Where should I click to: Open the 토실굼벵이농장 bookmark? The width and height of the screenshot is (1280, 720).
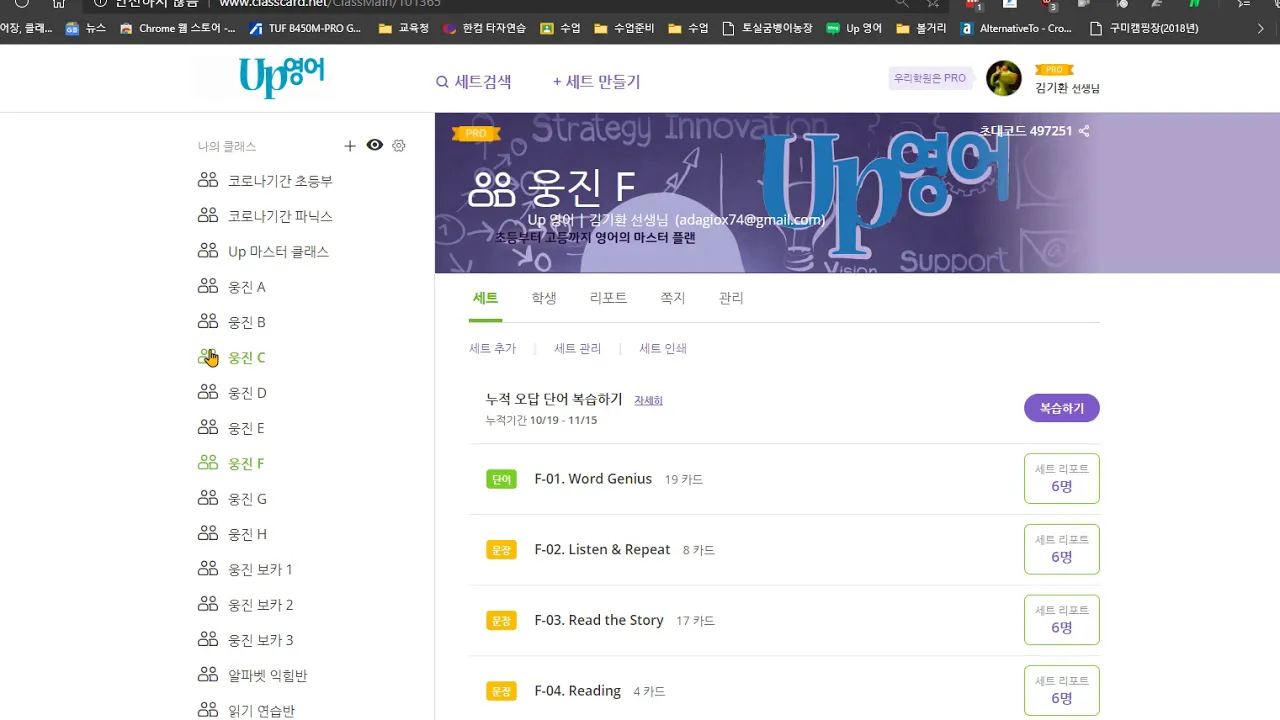(767, 28)
